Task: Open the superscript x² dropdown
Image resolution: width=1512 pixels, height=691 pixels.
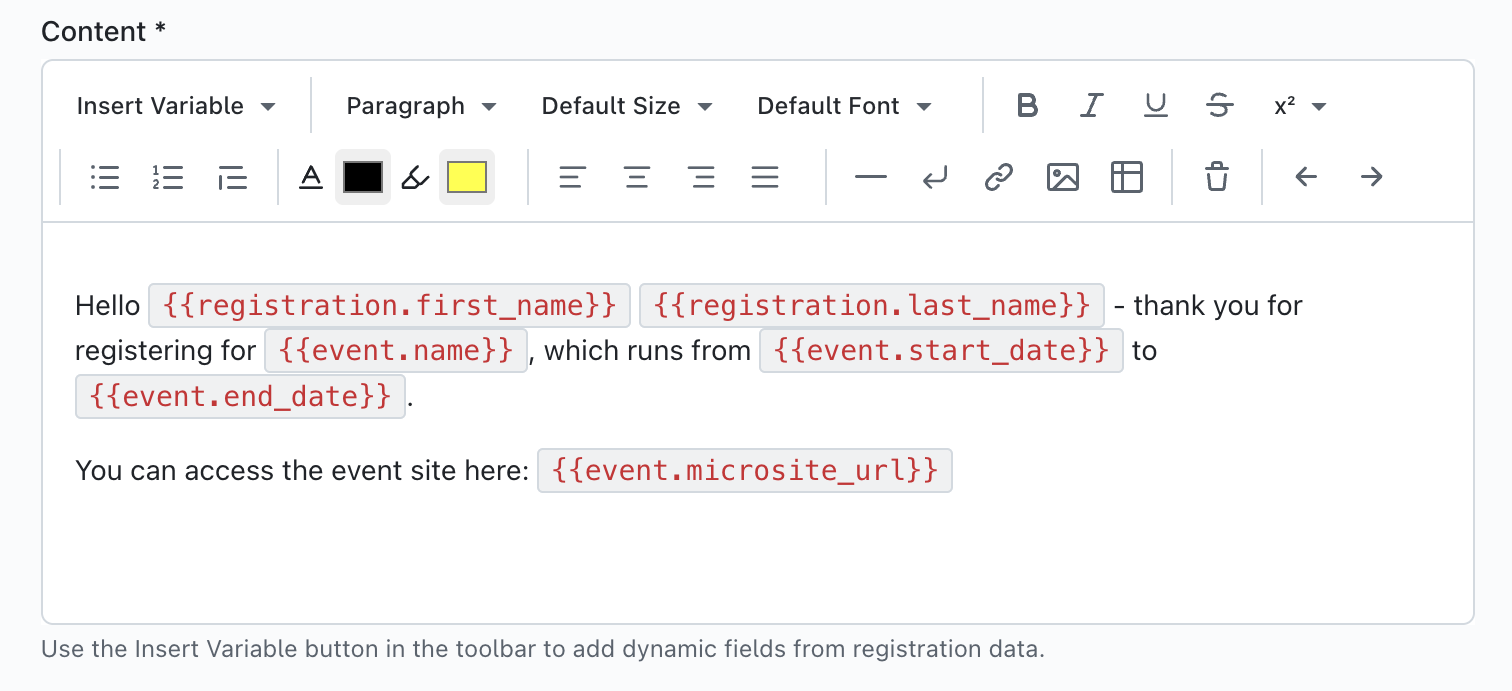Action: (x=1300, y=106)
